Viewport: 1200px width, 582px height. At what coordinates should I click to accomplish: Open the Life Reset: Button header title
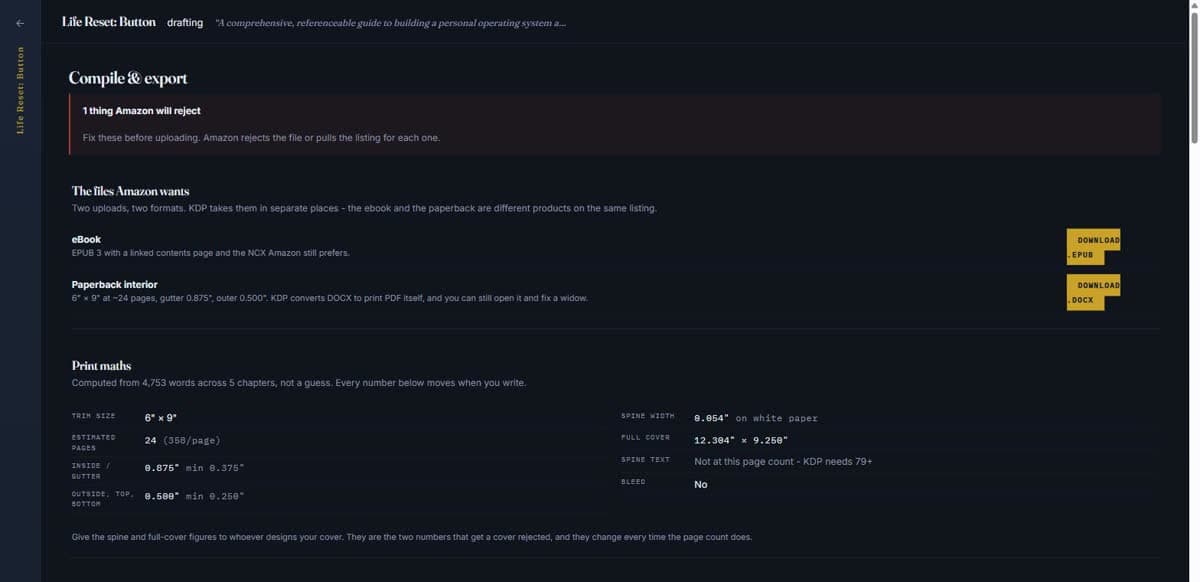(109, 22)
